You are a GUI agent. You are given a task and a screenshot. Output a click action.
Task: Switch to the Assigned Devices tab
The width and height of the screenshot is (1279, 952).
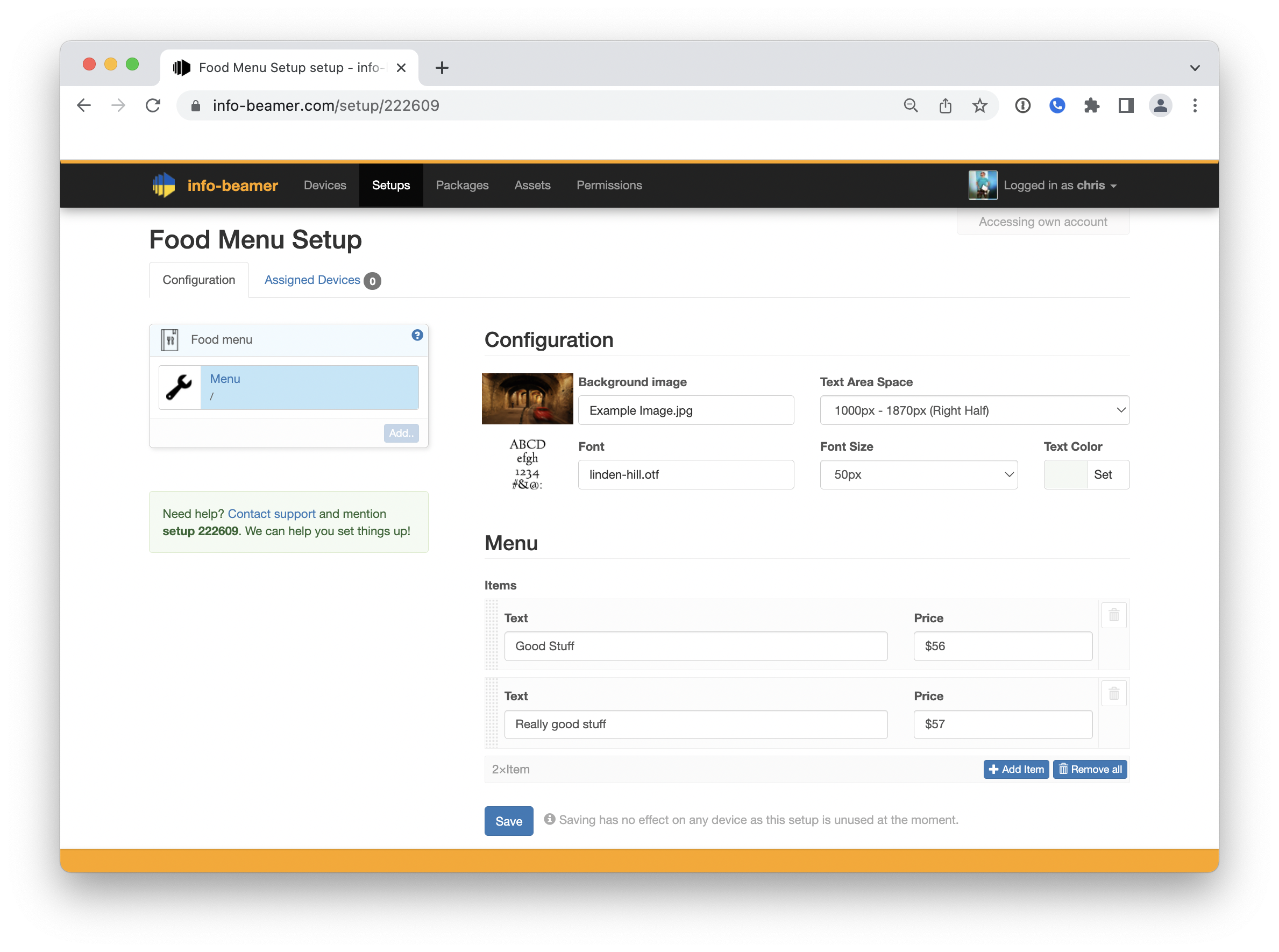coord(313,280)
